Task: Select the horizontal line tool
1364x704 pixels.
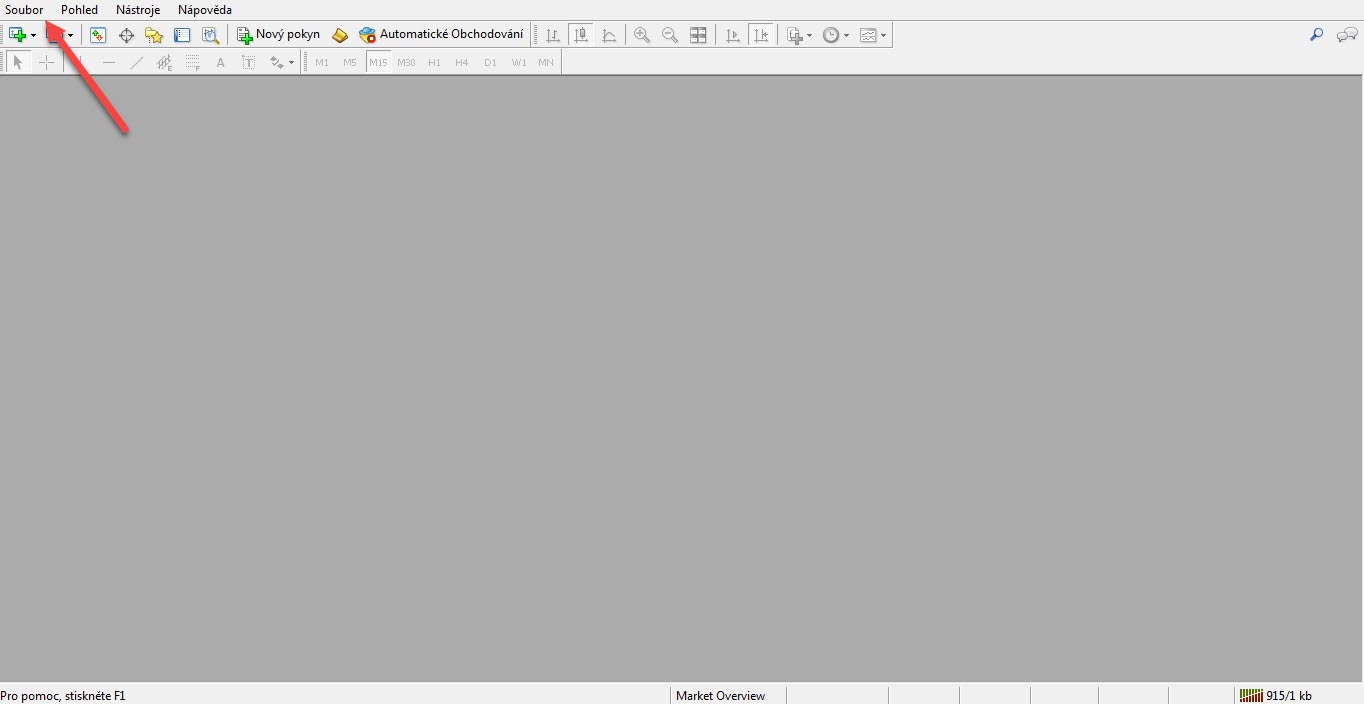Action: pos(109,62)
